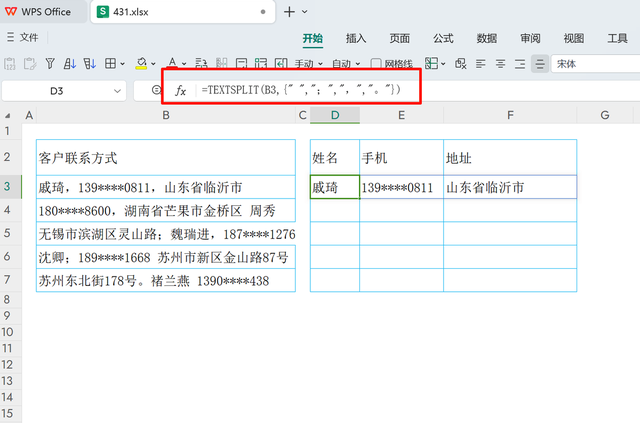
Task: Switch to the 页面 ribbon tab
Action: click(x=399, y=38)
